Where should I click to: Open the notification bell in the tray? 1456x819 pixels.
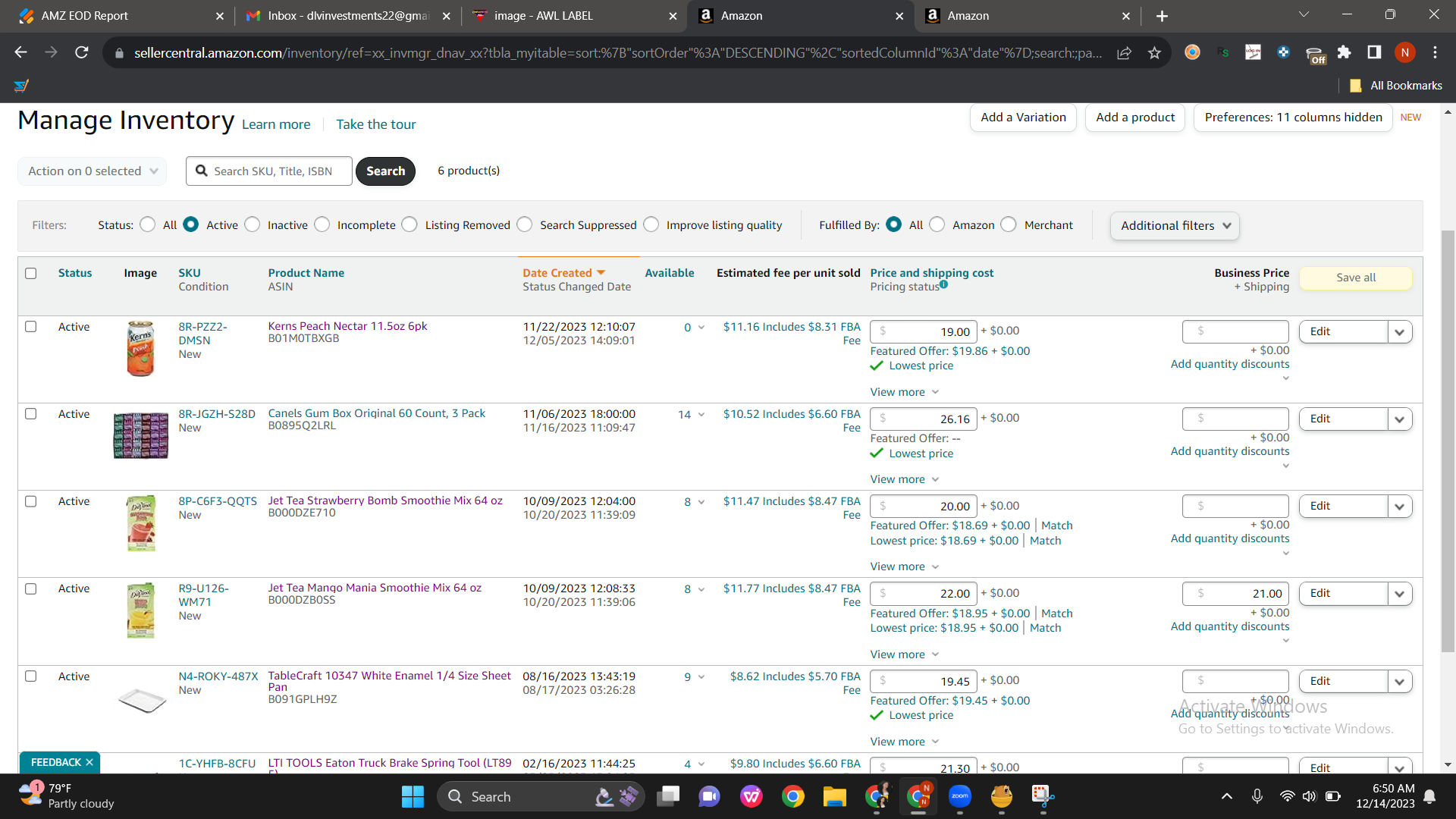click(x=1429, y=796)
